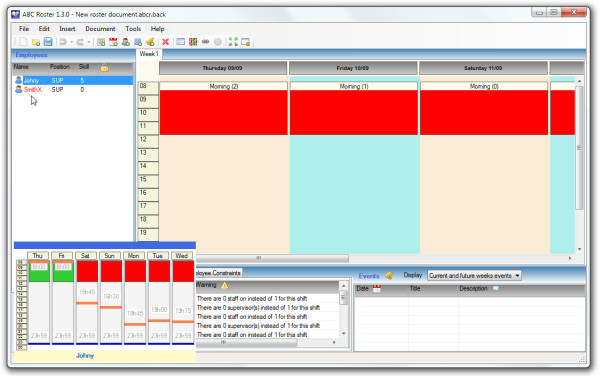Click the chain link icon in toolbar
This screenshot has height=378, width=600.
coord(205,42)
